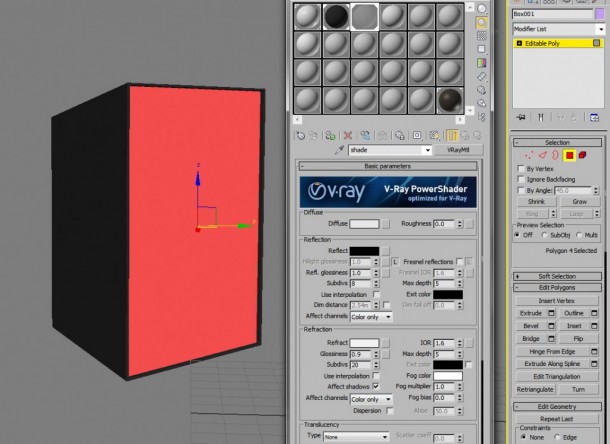The width and height of the screenshot is (610, 444).
Task: Enable the Ignore Backfacing checkbox
Action: pyautogui.click(x=521, y=179)
